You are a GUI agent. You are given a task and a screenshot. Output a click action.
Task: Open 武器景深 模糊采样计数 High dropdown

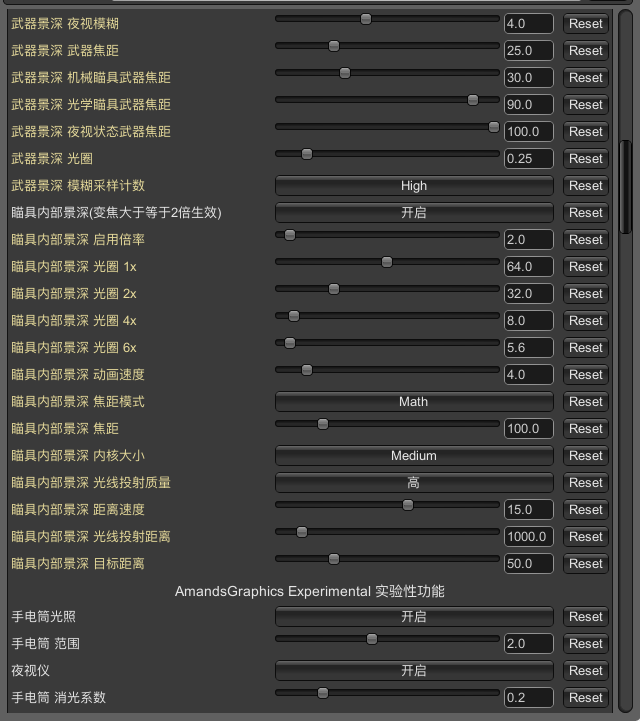[414, 186]
